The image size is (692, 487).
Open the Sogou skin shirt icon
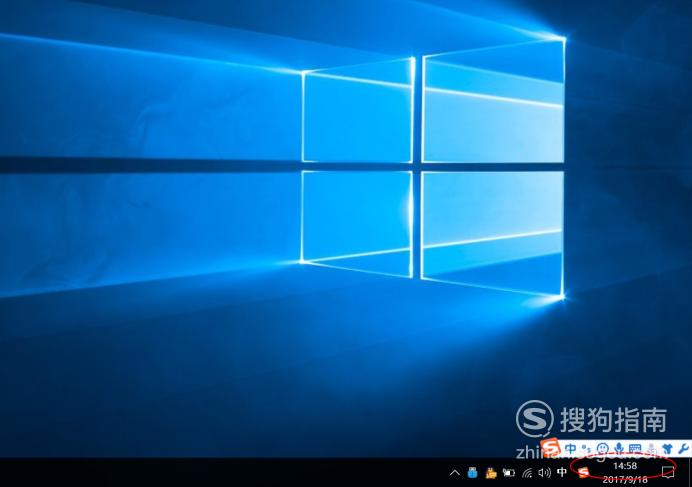pyautogui.click(x=667, y=449)
